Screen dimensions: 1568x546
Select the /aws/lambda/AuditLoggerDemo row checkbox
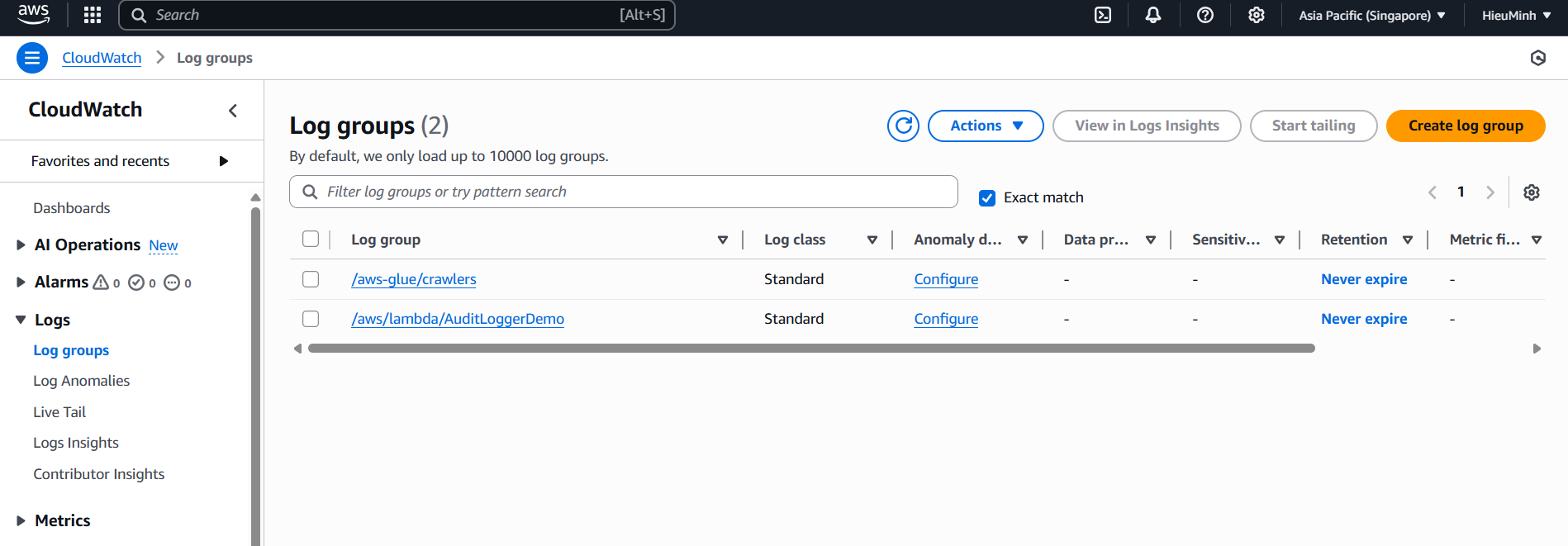point(311,319)
